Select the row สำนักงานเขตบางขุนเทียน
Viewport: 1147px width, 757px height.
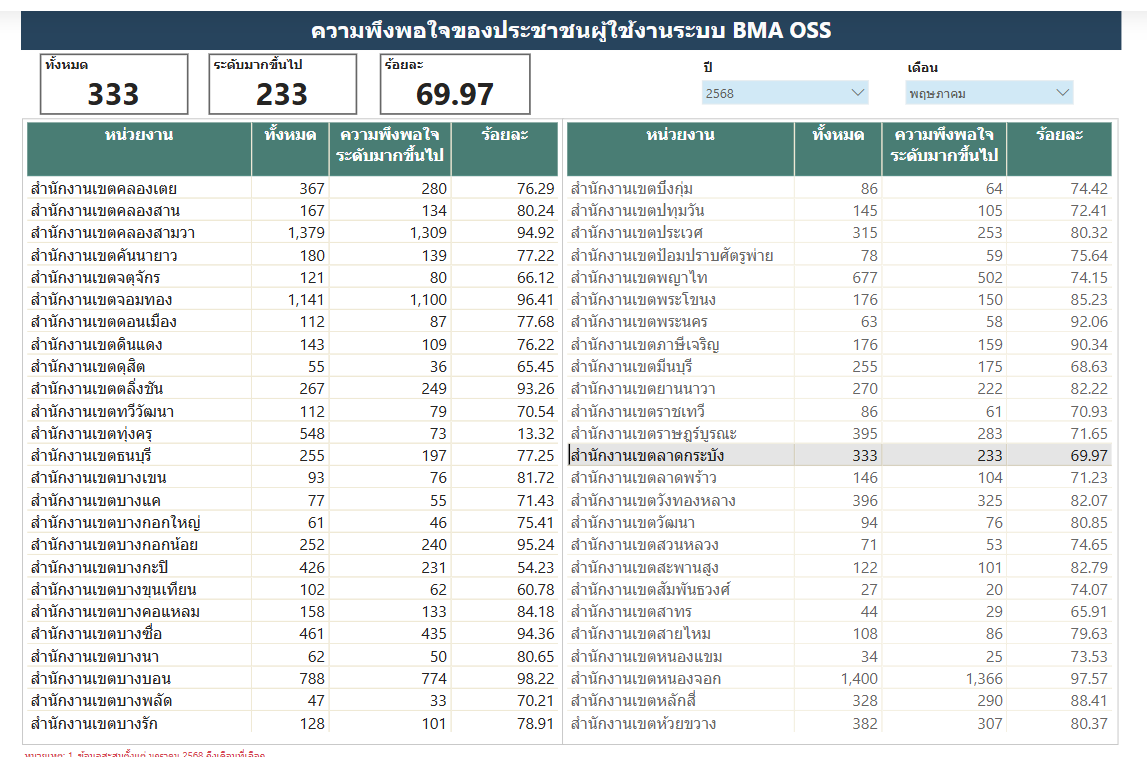(293, 590)
